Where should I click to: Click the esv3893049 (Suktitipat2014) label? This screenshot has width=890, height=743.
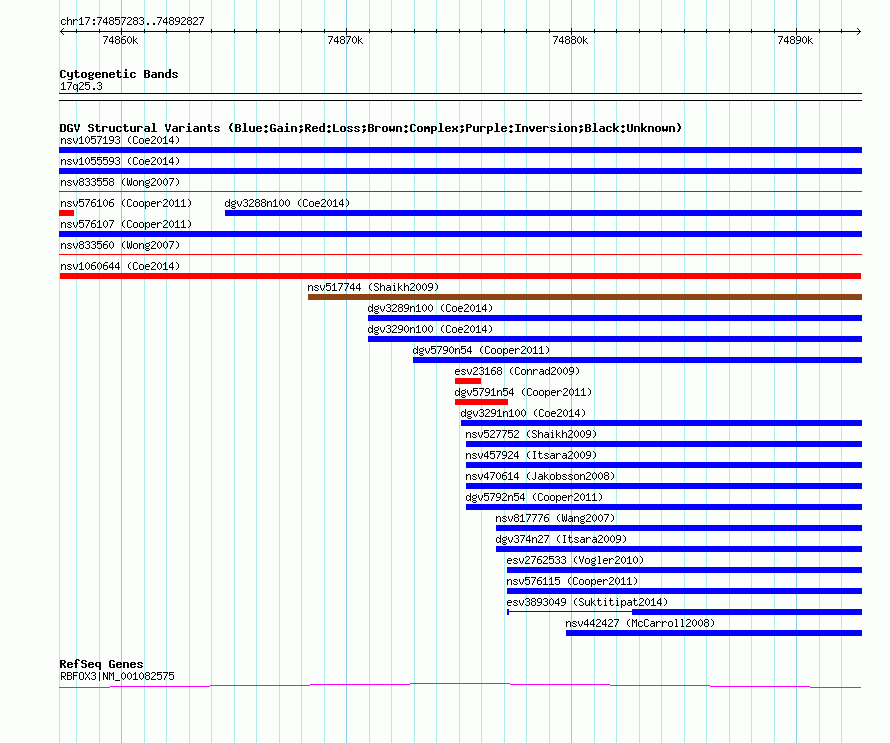pyautogui.click(x=587, y=602)
